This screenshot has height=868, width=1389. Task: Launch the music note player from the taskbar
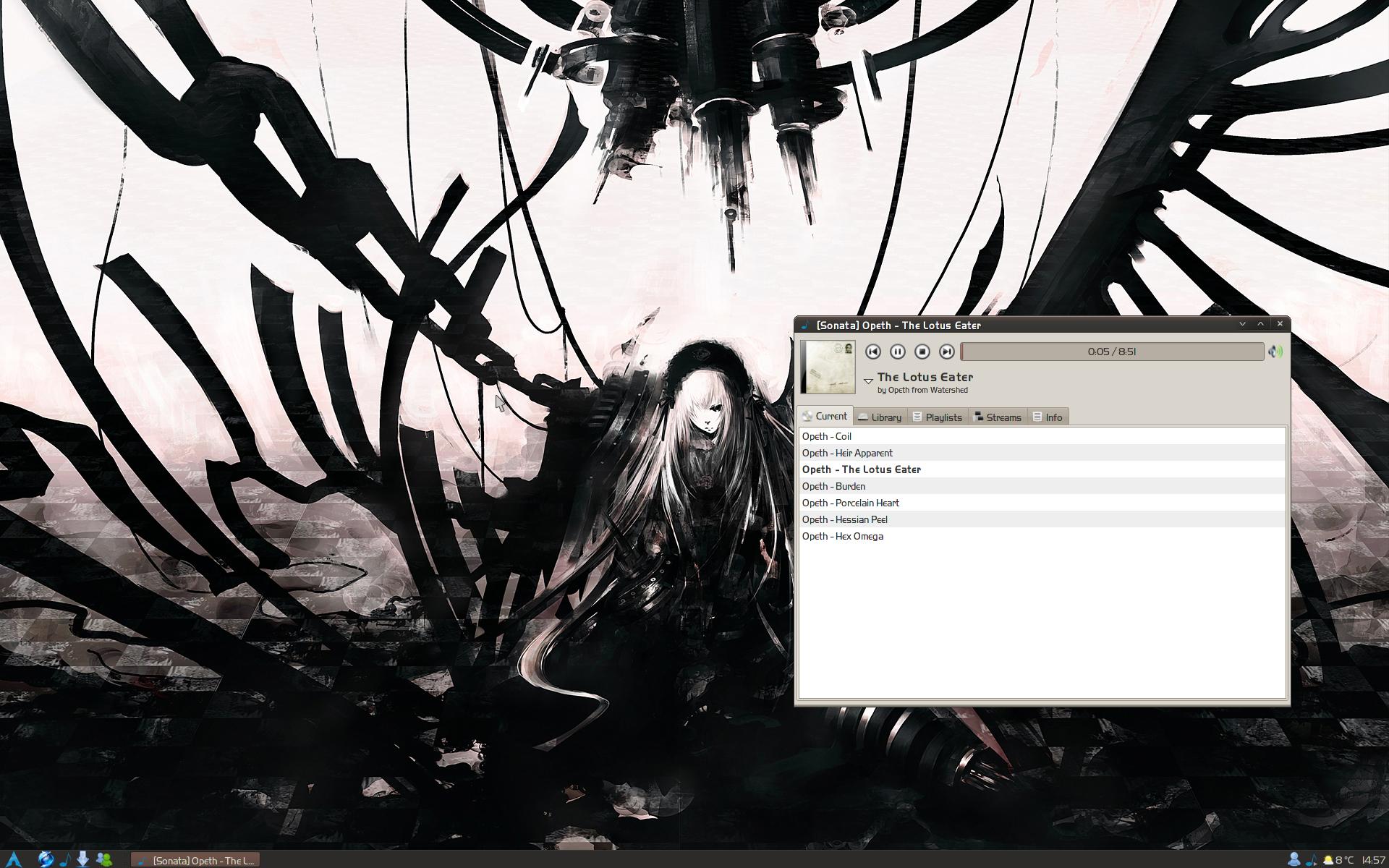pyautogui.click(x=65, y=859)
